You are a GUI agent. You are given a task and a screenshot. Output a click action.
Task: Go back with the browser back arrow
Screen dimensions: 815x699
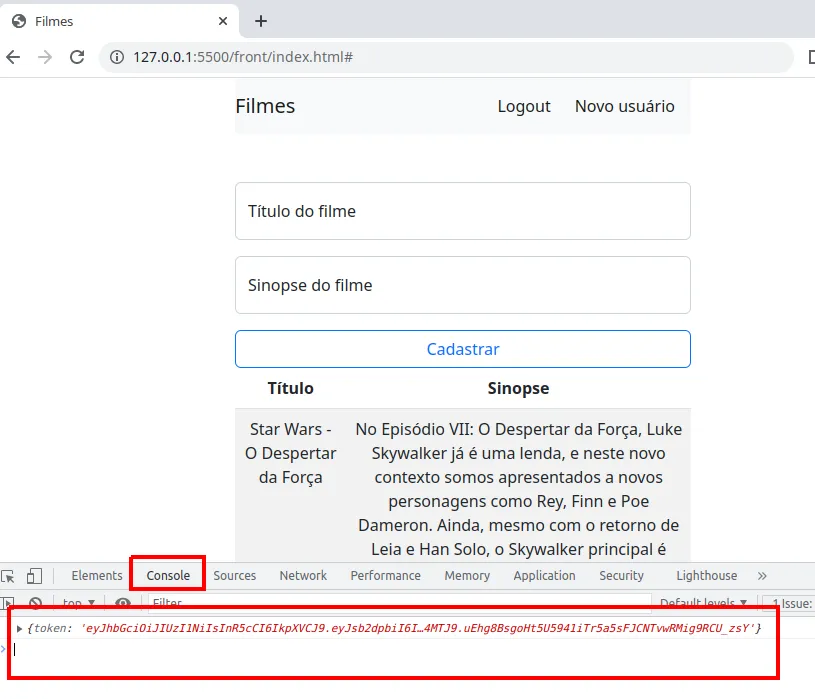[x=14, y=57]
